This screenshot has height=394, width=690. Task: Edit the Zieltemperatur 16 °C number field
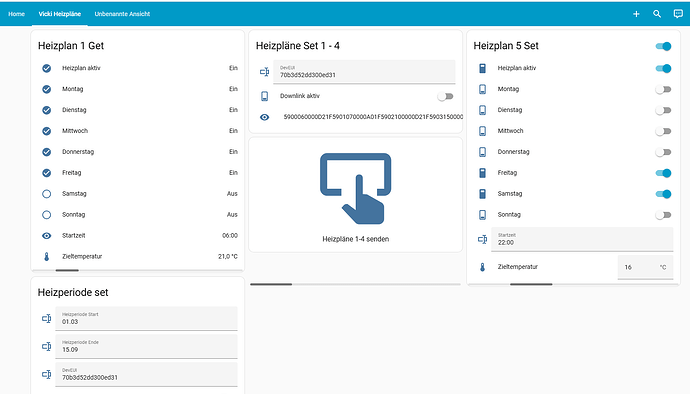click(646, 267)
